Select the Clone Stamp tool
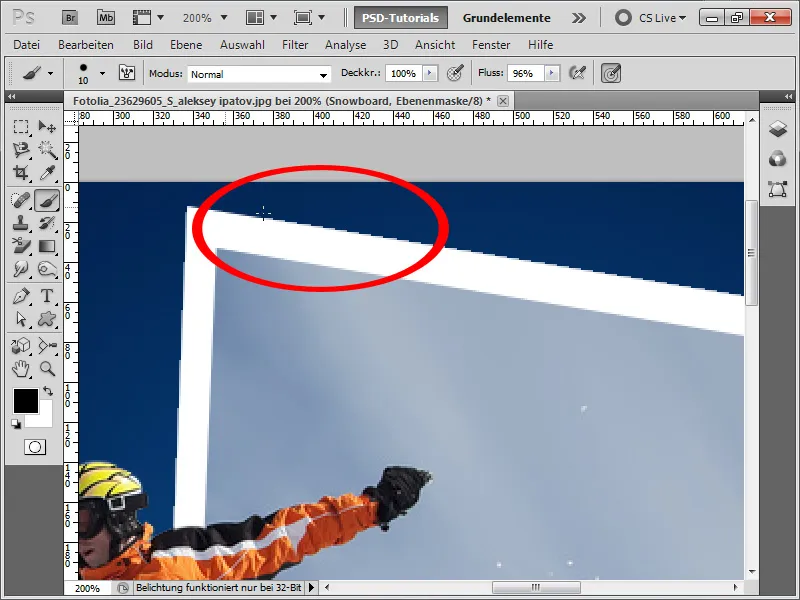This screenshot has height=600, width=800. pyautogui.click(x=21, y=223)
